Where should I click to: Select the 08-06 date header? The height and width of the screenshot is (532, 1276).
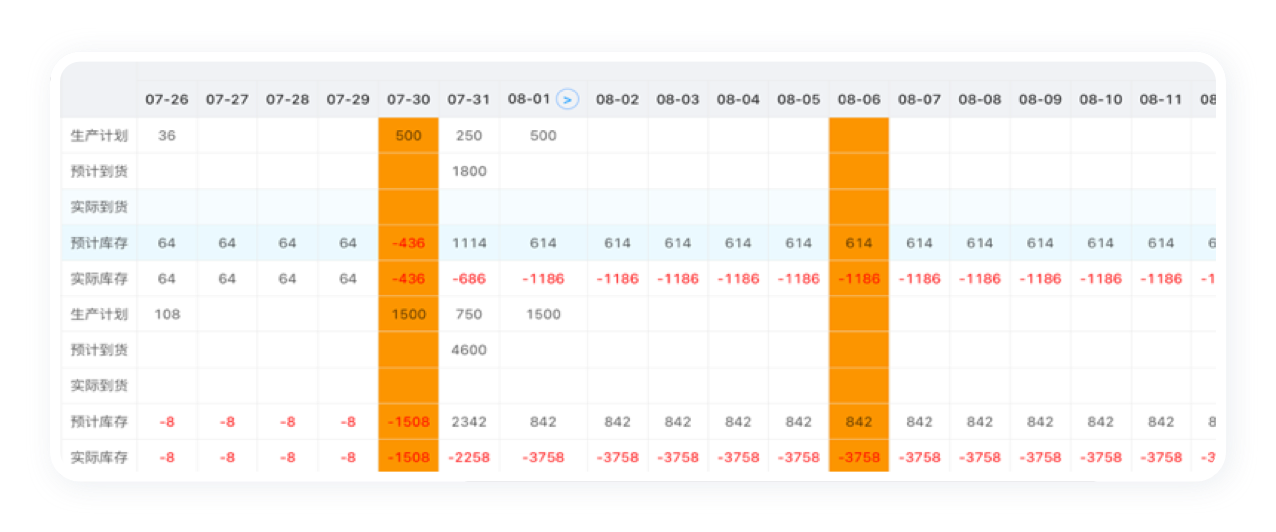coord(859,99)
